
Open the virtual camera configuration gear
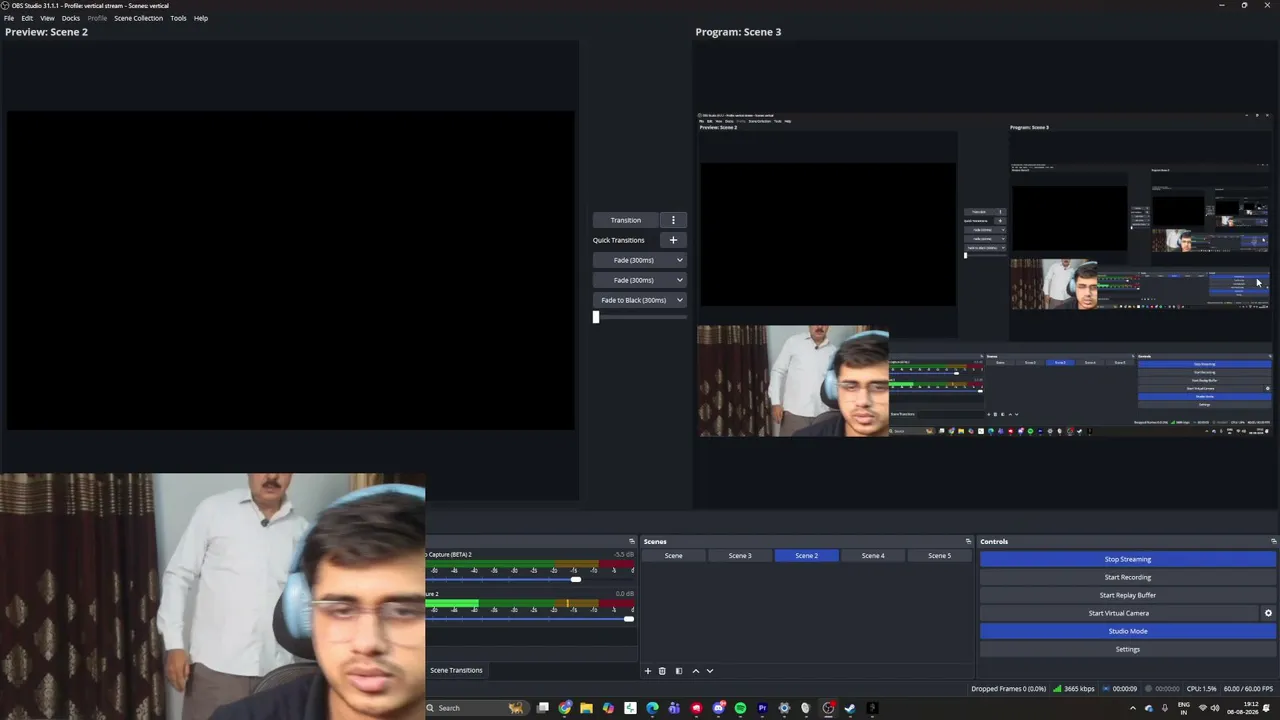(x=1268, y=613)
